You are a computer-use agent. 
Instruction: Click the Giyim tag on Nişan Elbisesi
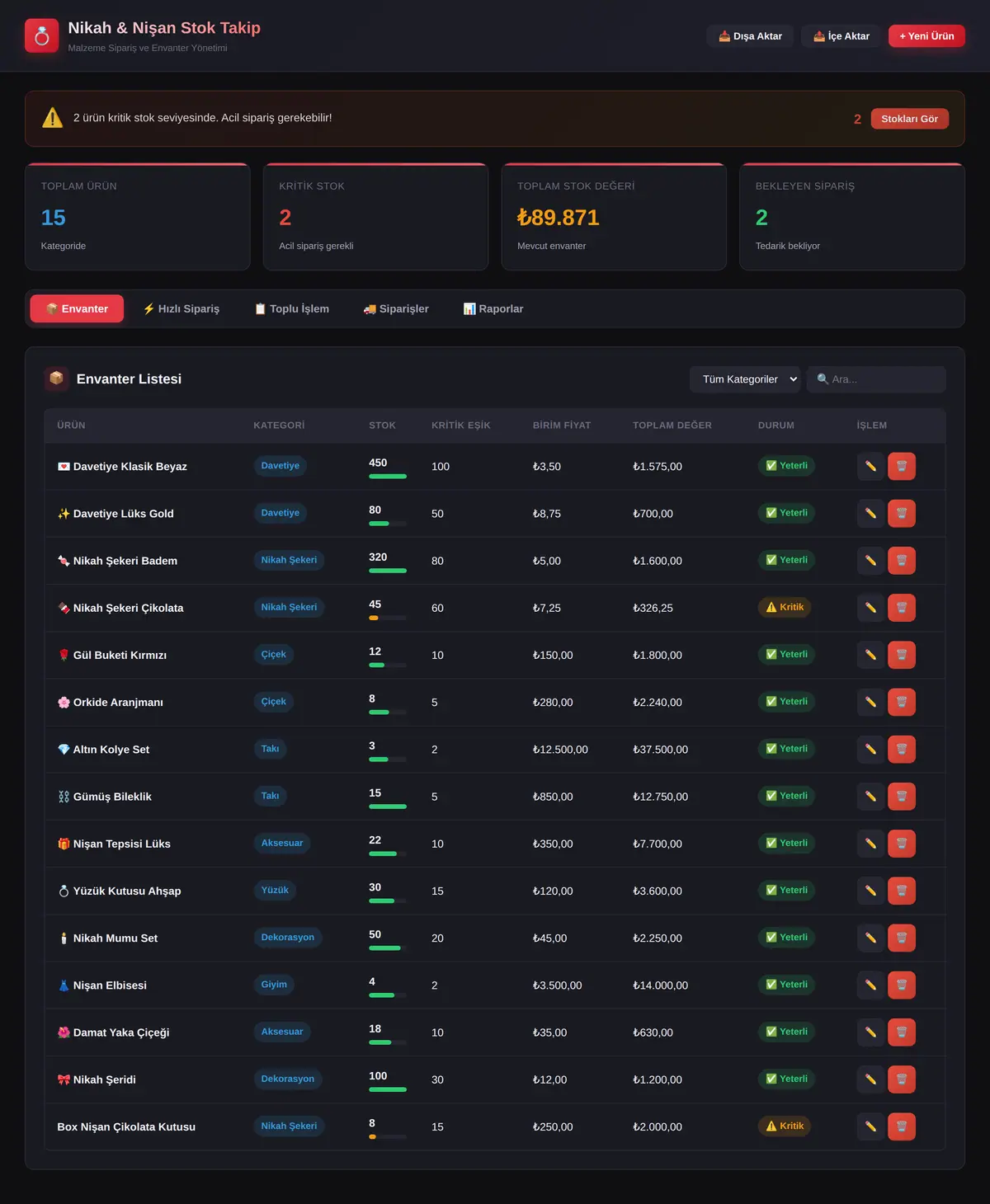tap(274, 985)
